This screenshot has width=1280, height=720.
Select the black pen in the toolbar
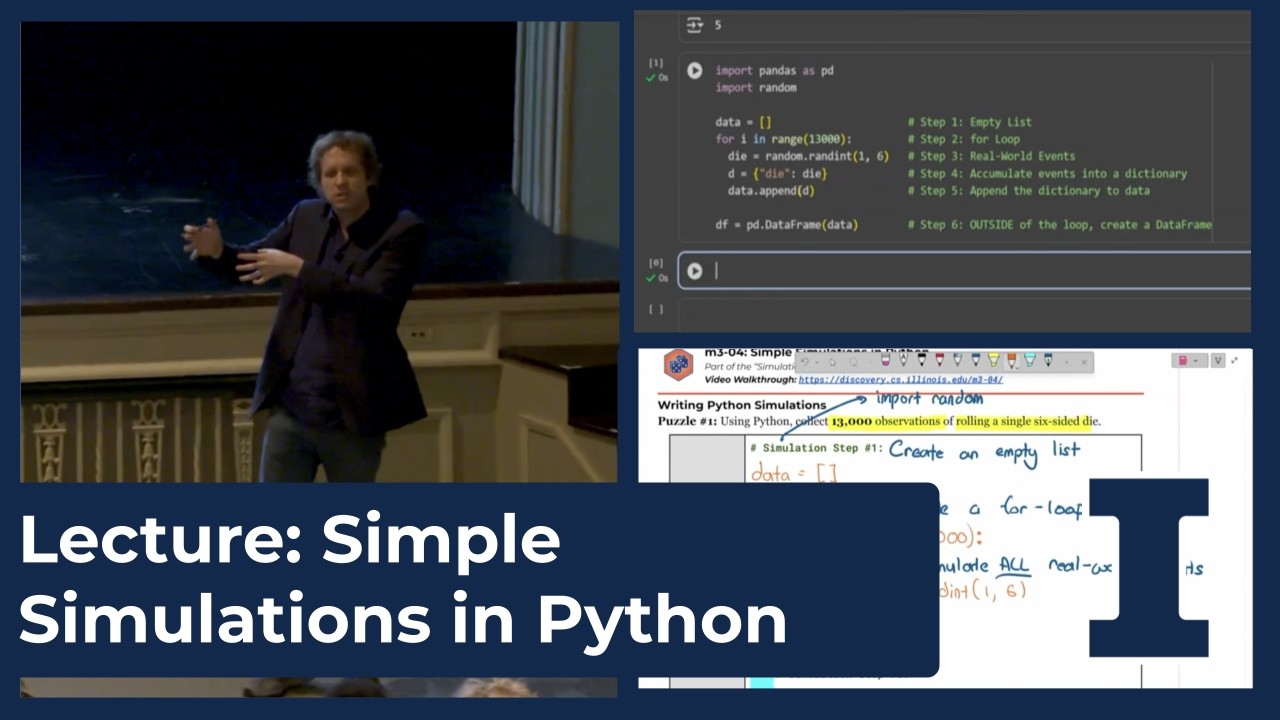pos(921,360)
